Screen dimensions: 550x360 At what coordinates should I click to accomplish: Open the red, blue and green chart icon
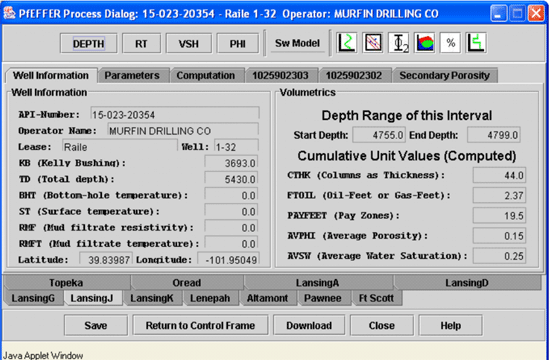[x=424, y=43]
